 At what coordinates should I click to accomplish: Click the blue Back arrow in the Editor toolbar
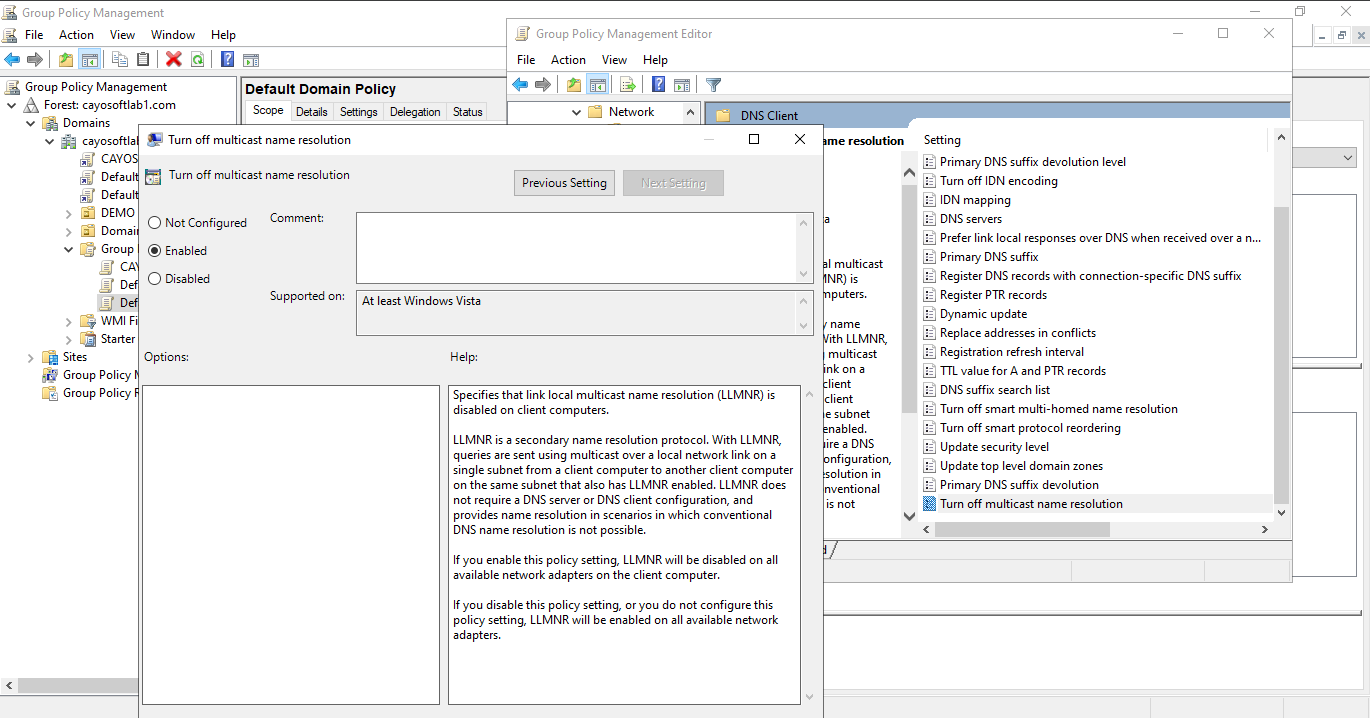click(520, 85)
